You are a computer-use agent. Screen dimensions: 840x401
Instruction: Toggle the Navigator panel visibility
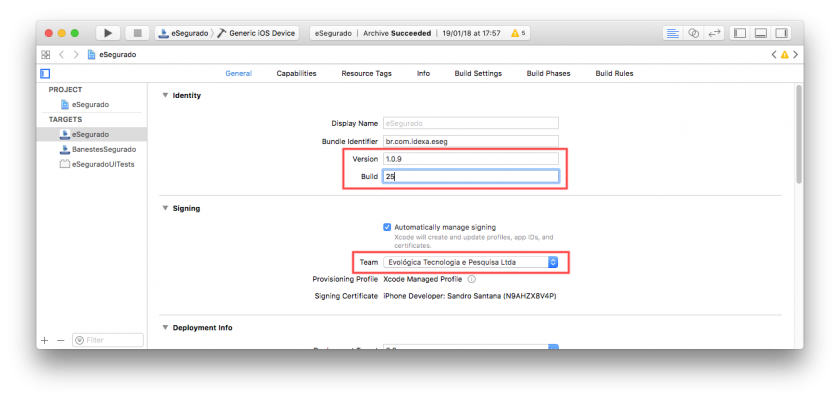pyautogui.click(x=741, y=33)
